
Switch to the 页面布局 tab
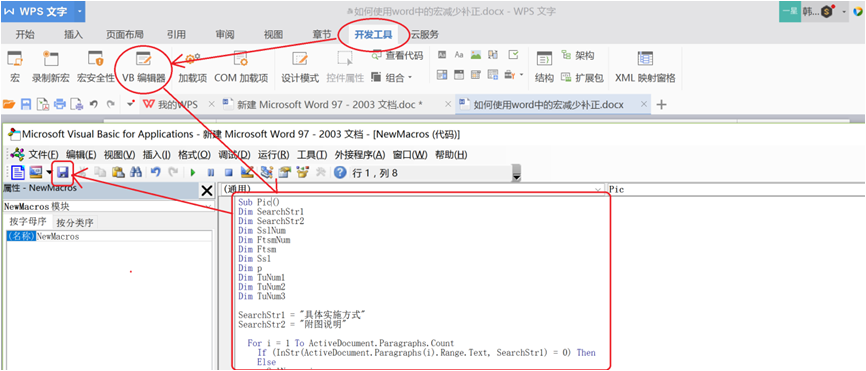pyautogui.click(x=125, y=34)
